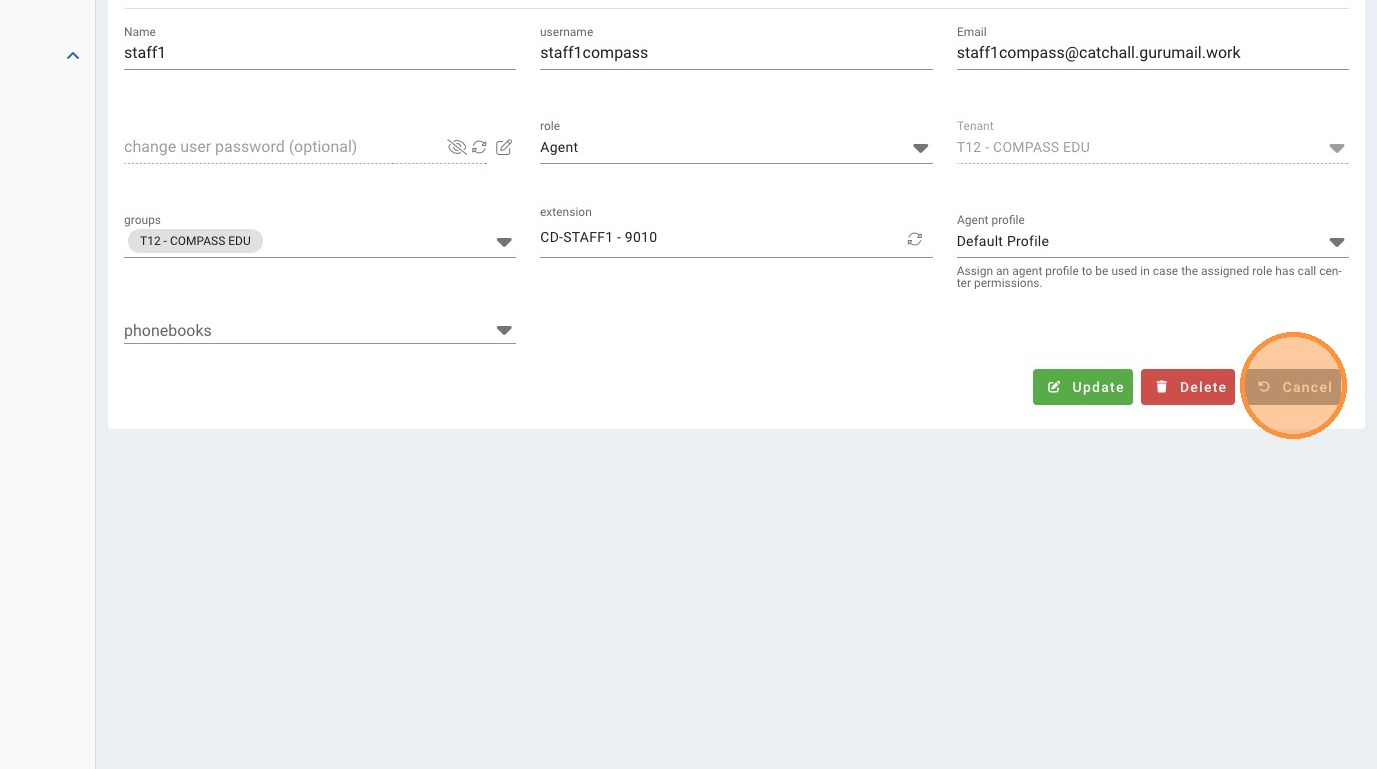Click the change user password field
1377x769 pixels.
(x=280, y=147)
